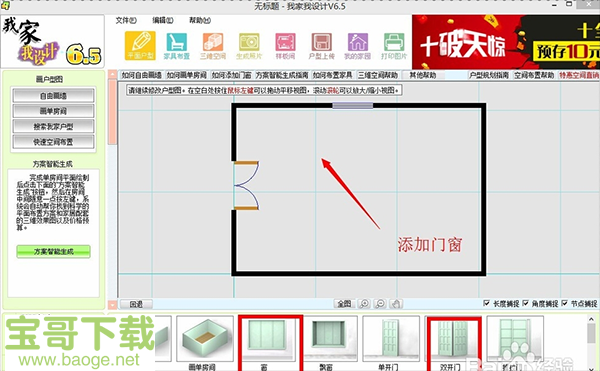Open the 我的家园 home icon
The image size is (600, 371).
click(x=357, y=46)
